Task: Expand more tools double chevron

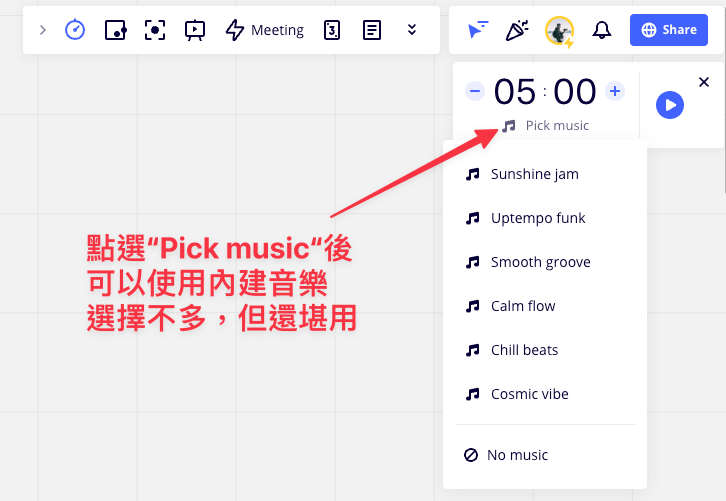Action: 412,30
